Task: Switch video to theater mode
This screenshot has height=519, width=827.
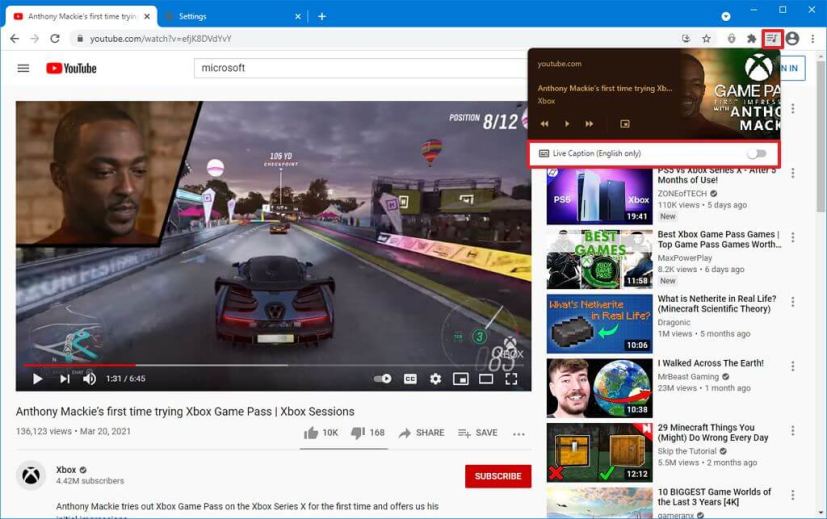Action: pyautogui.click(x=486, y=379)
